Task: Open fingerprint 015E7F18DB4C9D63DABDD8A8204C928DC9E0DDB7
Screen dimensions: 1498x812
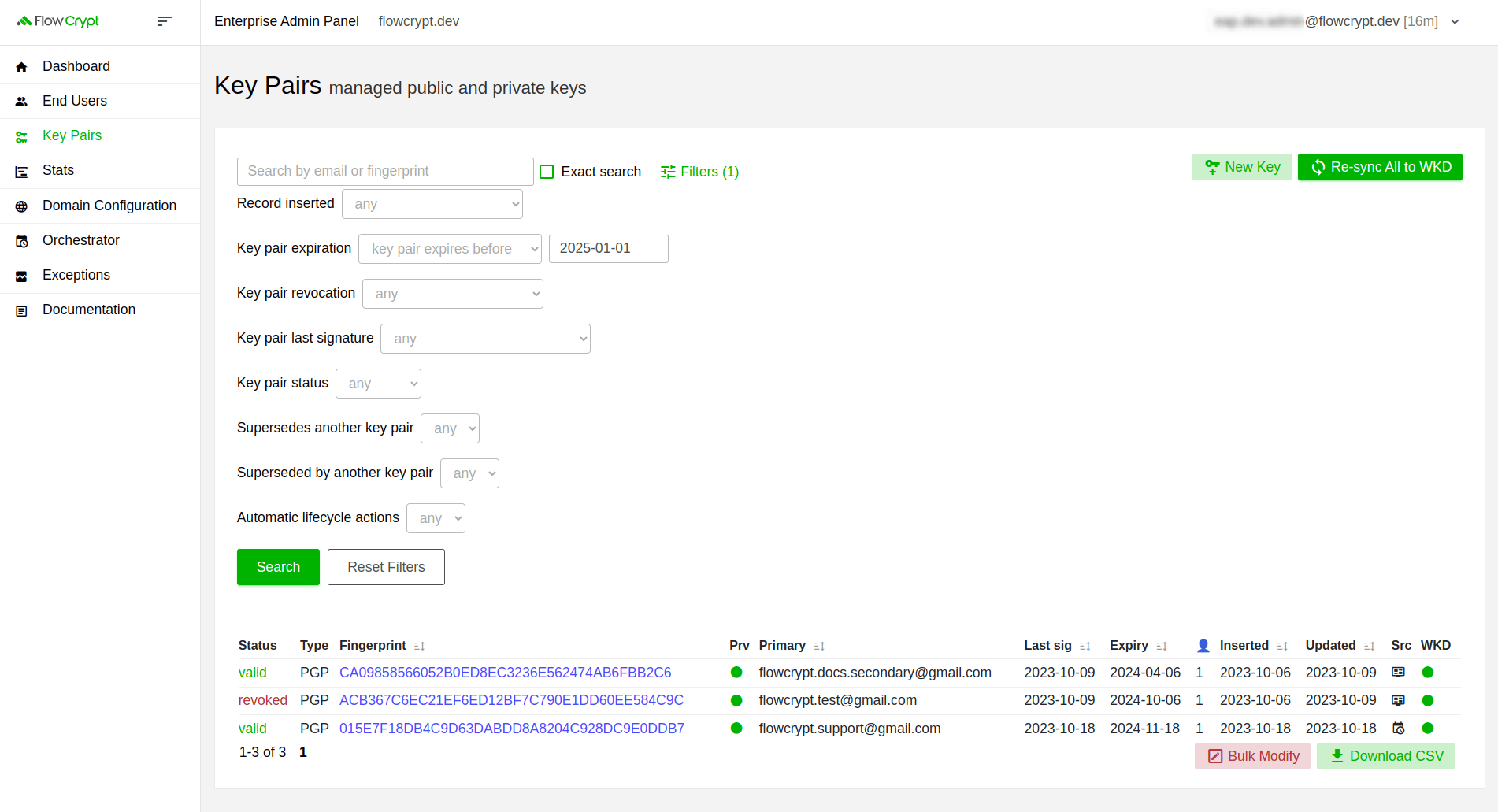Action: [512, 729]
